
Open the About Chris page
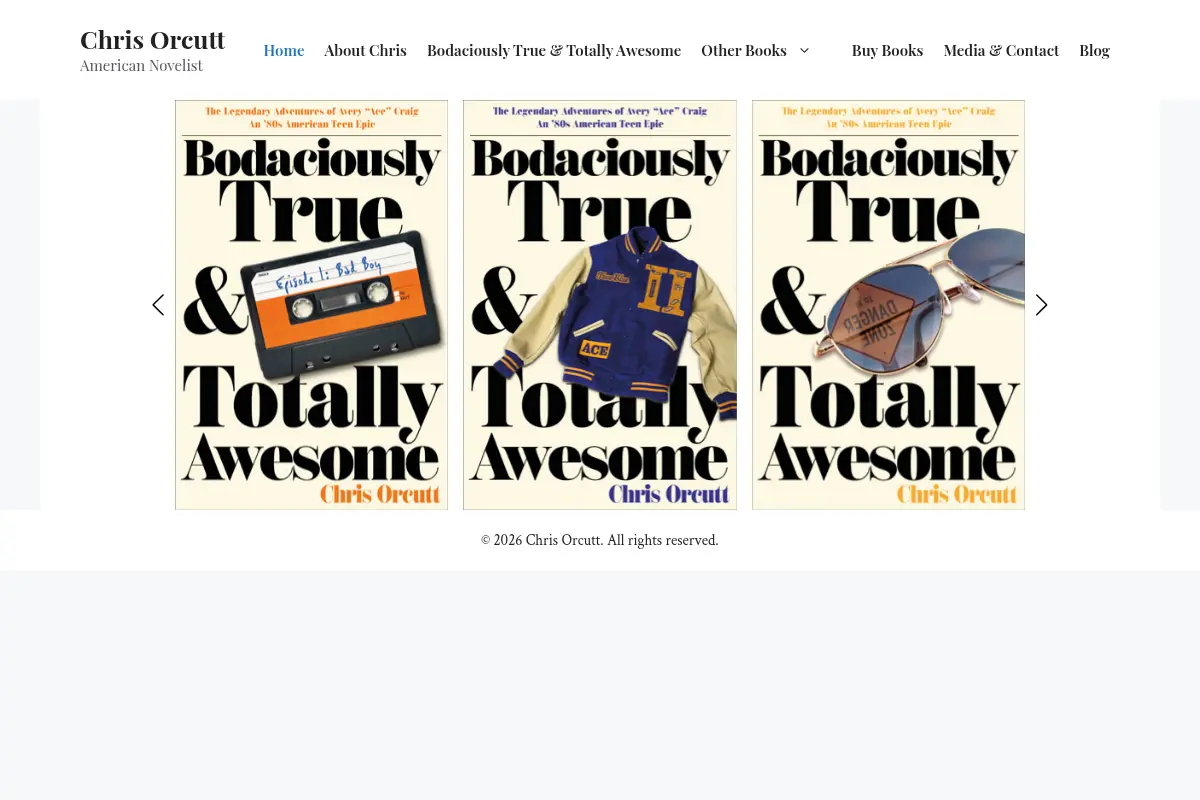[365, 50]
